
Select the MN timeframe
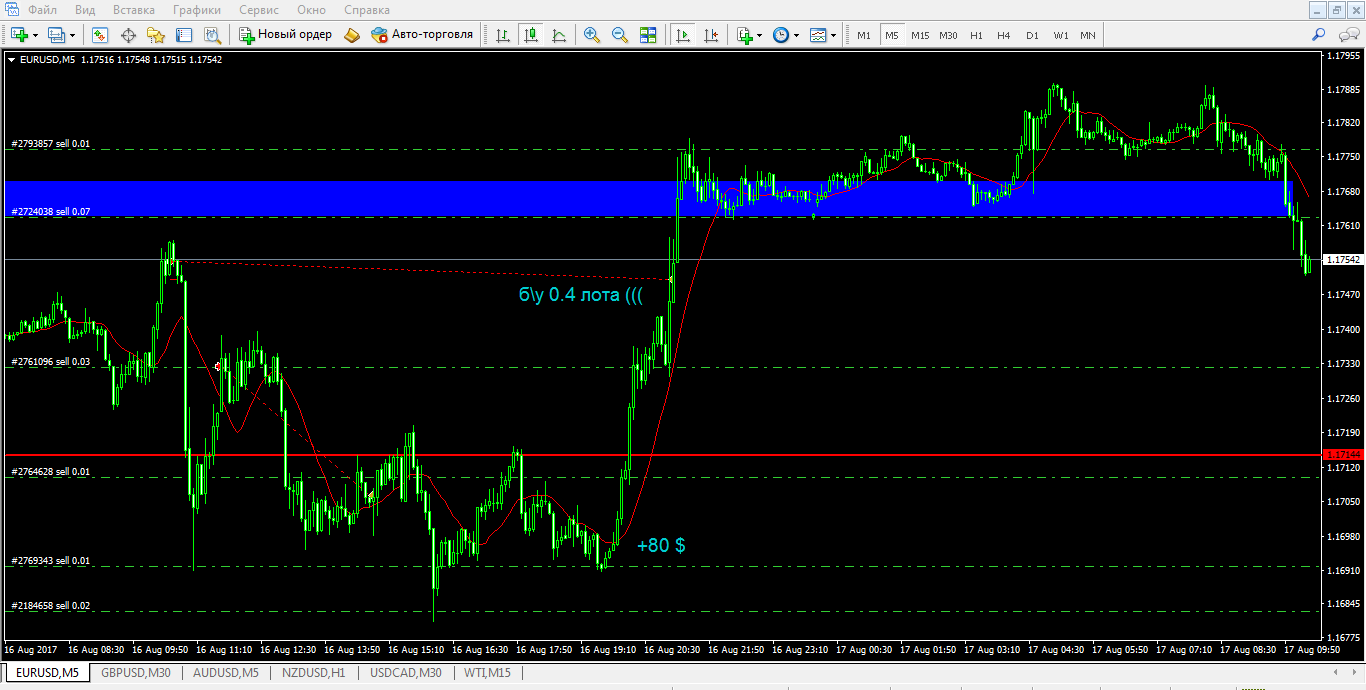(x=1088, y=35)
